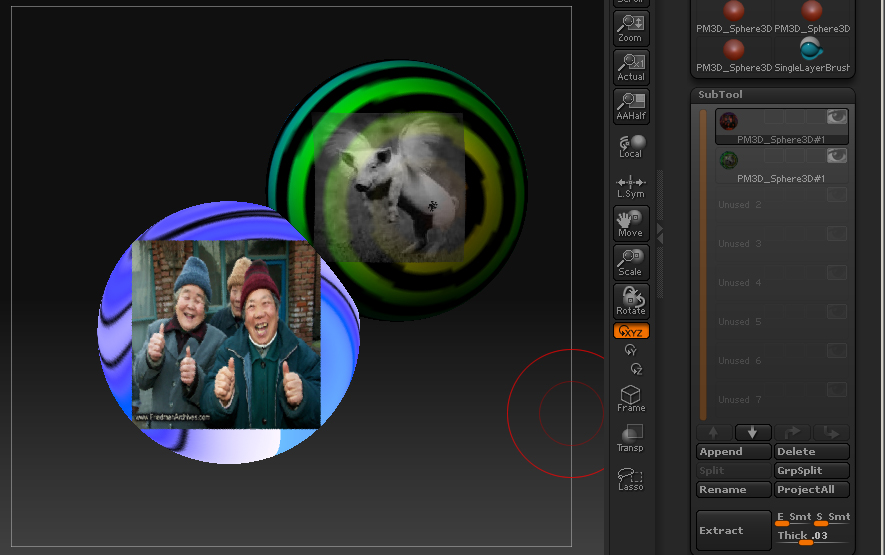Screen dimensions: 885x555
Task: Click the AAHalf view icon
Action: click(x=631, y=106)
